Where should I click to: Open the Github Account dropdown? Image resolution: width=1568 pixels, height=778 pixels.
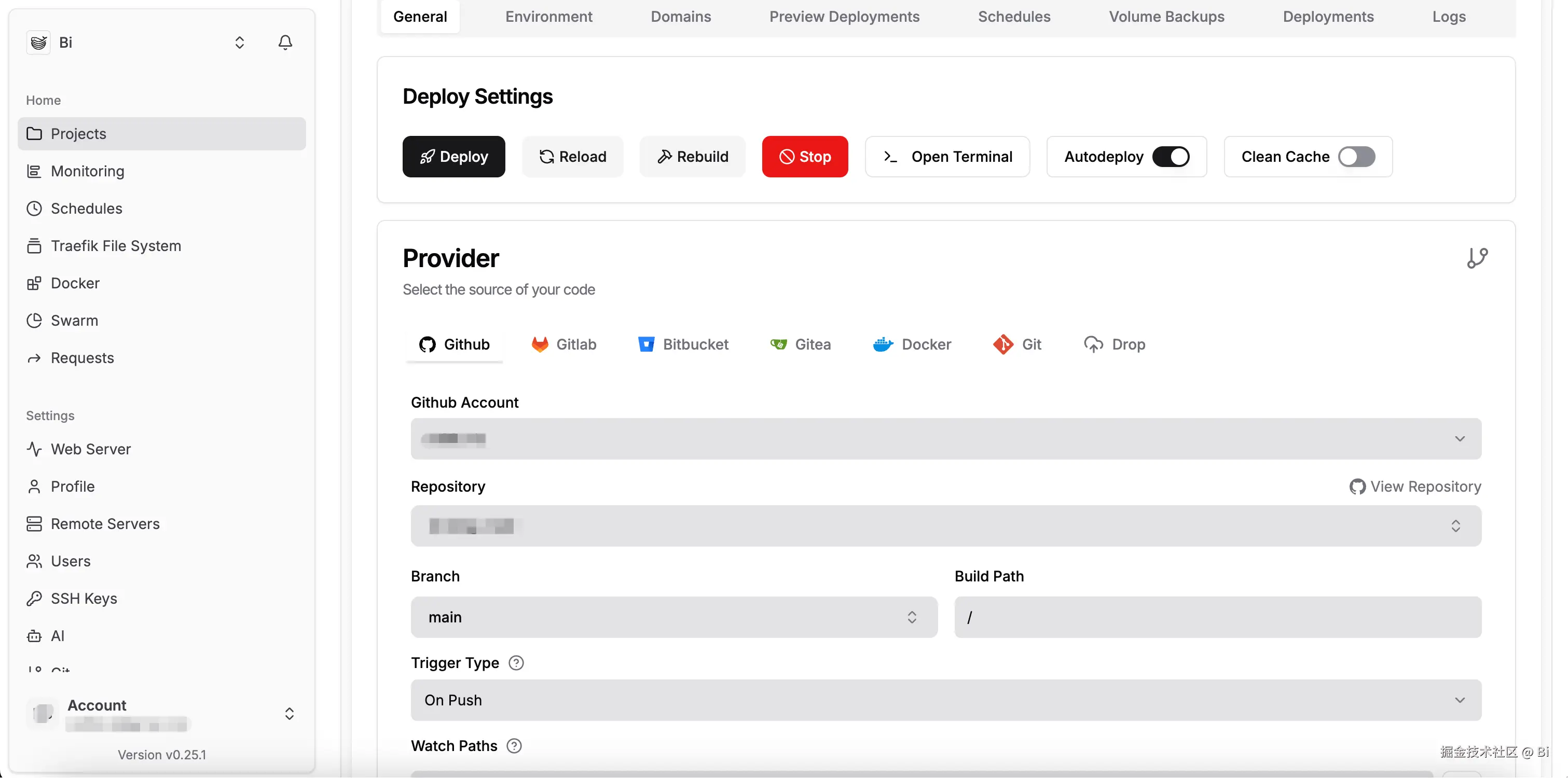[945, 439]
